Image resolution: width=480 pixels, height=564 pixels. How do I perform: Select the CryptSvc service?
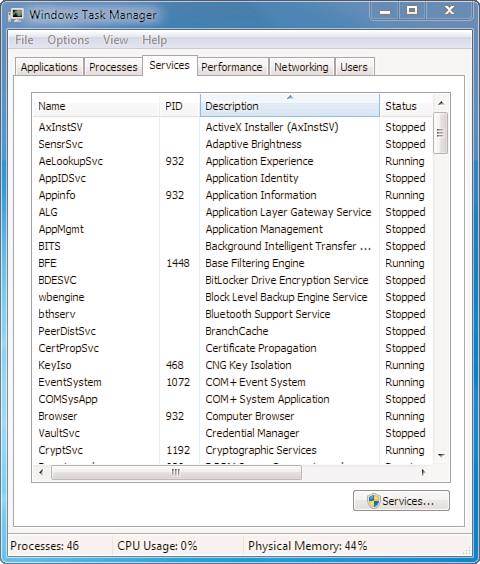[232, 450]
